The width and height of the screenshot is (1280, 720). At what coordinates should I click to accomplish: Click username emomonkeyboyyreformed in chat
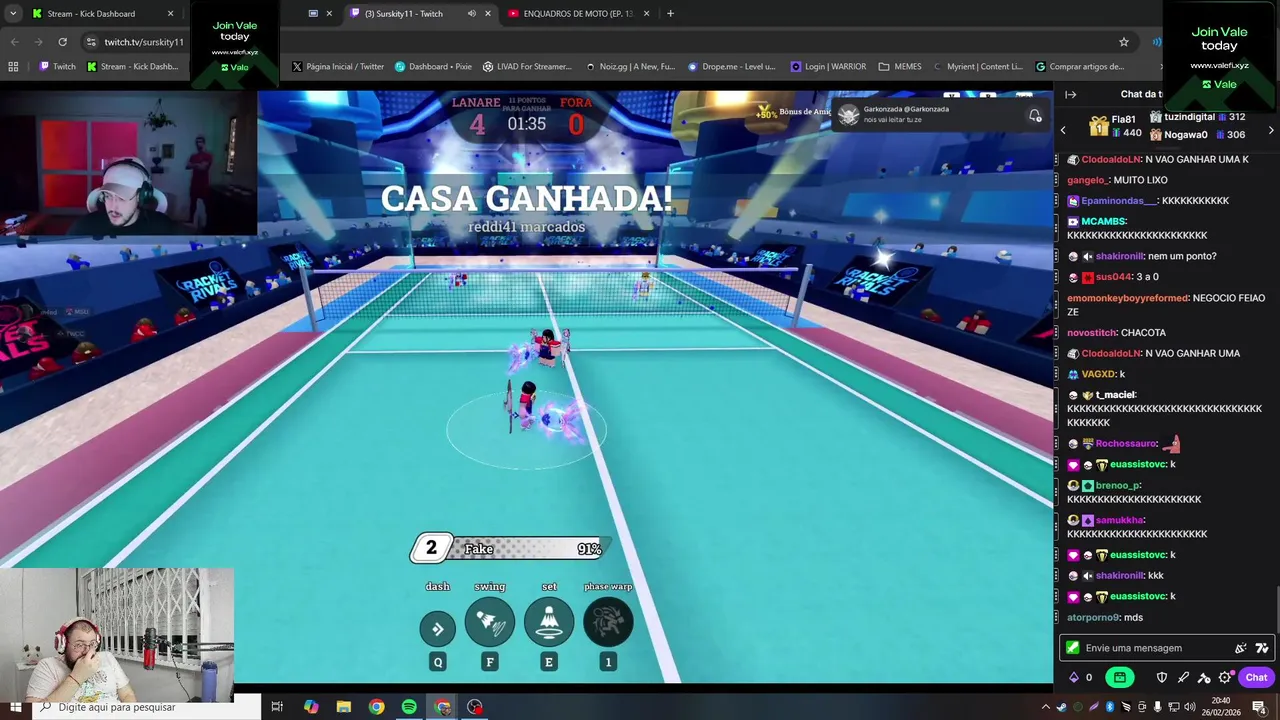(1127, 298)
